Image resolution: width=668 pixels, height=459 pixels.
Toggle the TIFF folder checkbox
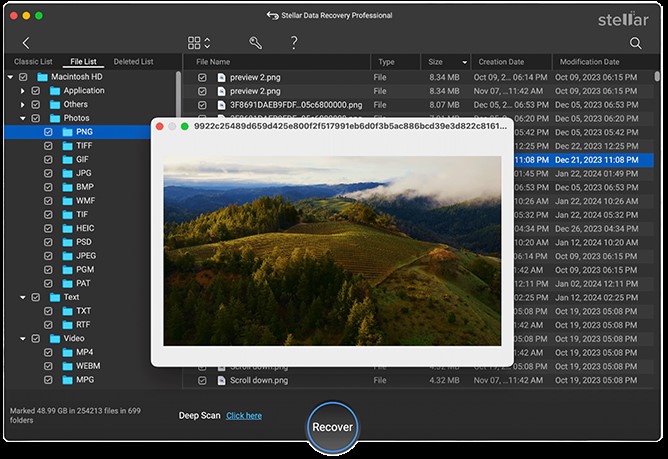(48, 146)
